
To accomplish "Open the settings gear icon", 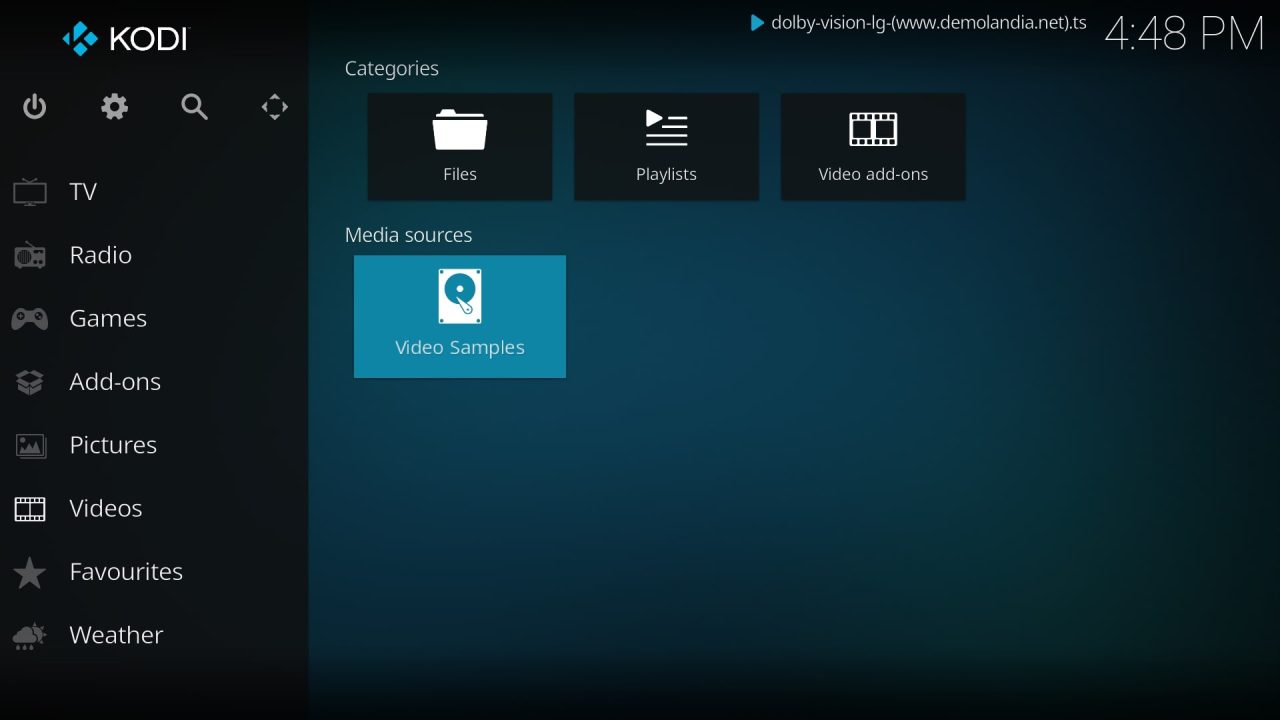I will pos(114,106).
